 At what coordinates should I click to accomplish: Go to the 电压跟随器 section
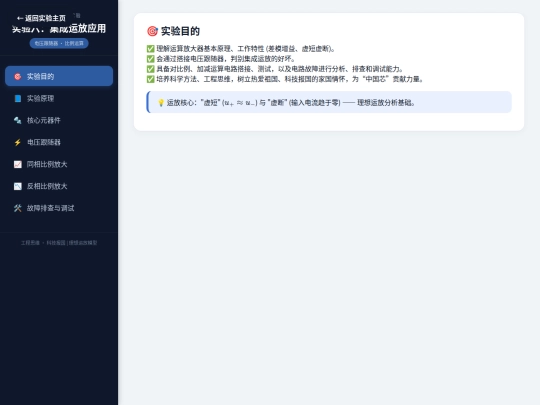pyautogui.click(x=59, y=142)
